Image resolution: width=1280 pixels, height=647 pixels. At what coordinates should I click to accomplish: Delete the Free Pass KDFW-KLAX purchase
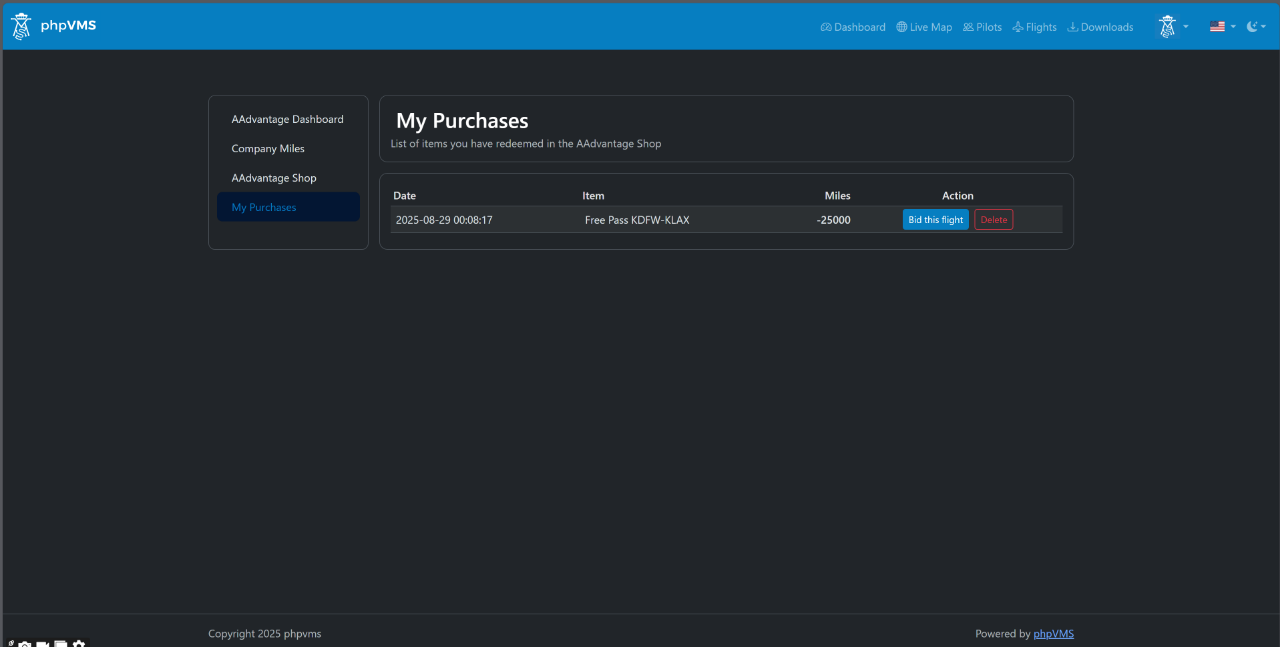click(x=993, y=220)
